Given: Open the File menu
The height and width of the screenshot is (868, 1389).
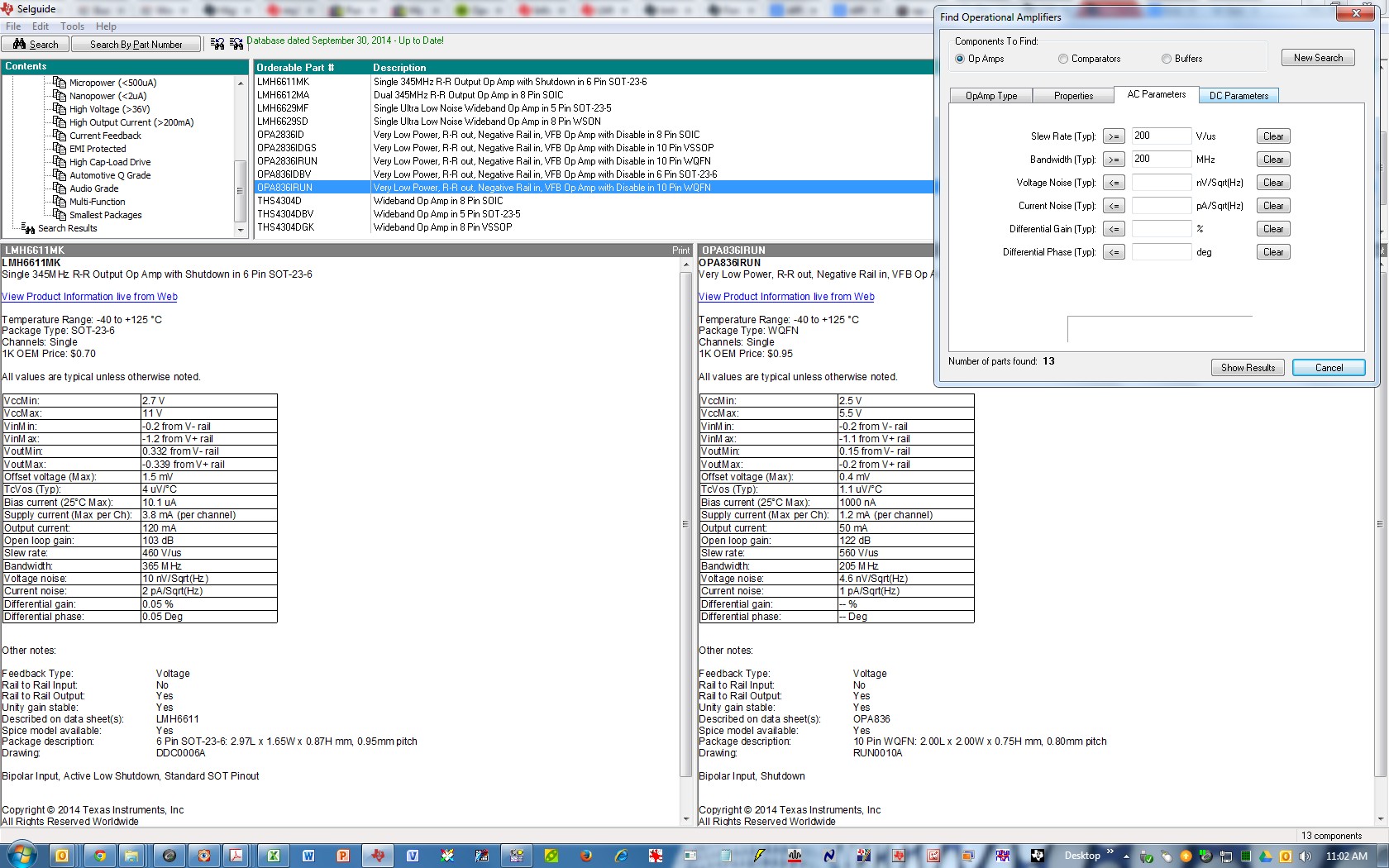Looking at the screenshot, I should click(x=13, y=26).
